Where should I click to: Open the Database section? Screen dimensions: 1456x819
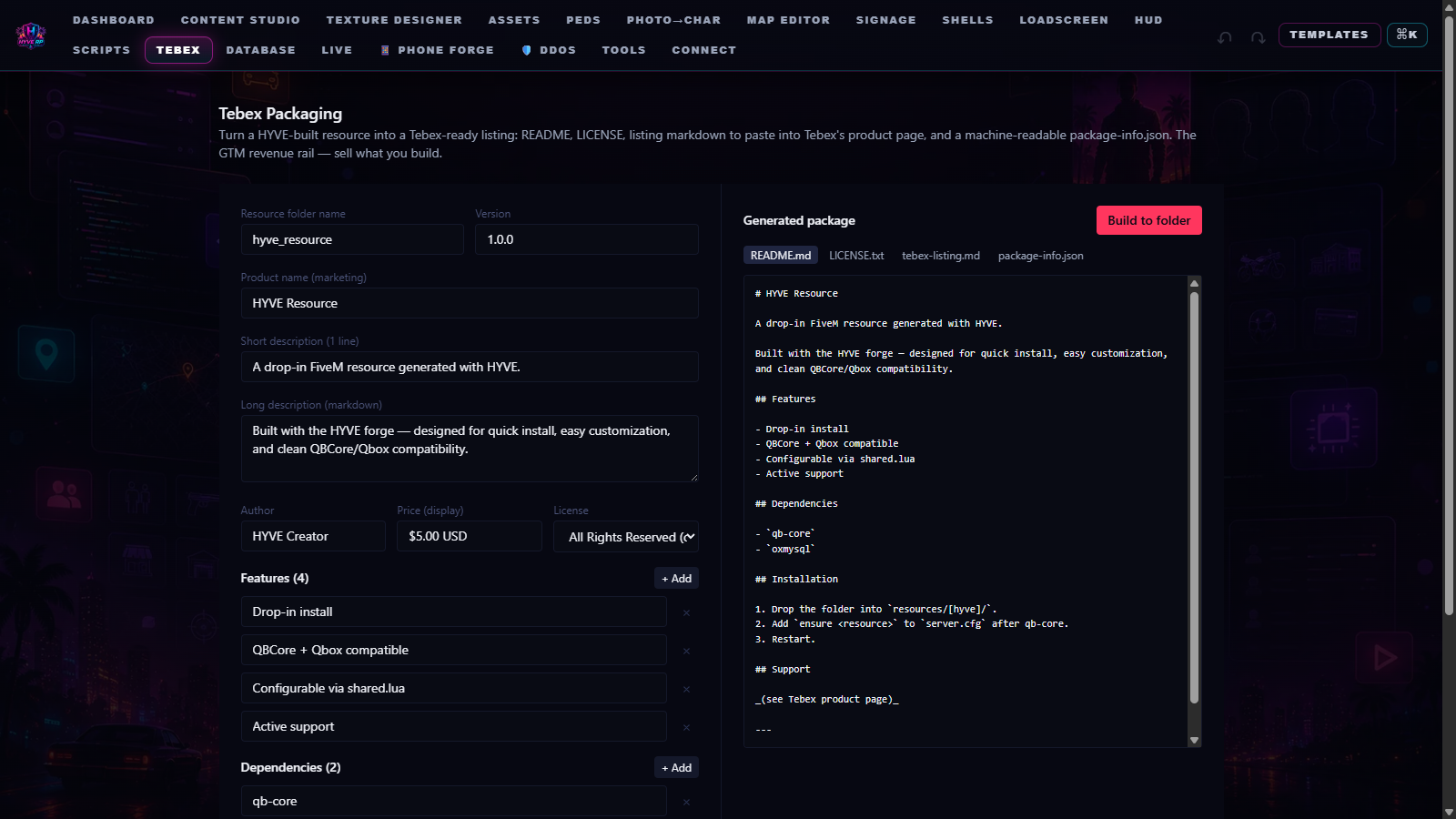click(261, 50)
